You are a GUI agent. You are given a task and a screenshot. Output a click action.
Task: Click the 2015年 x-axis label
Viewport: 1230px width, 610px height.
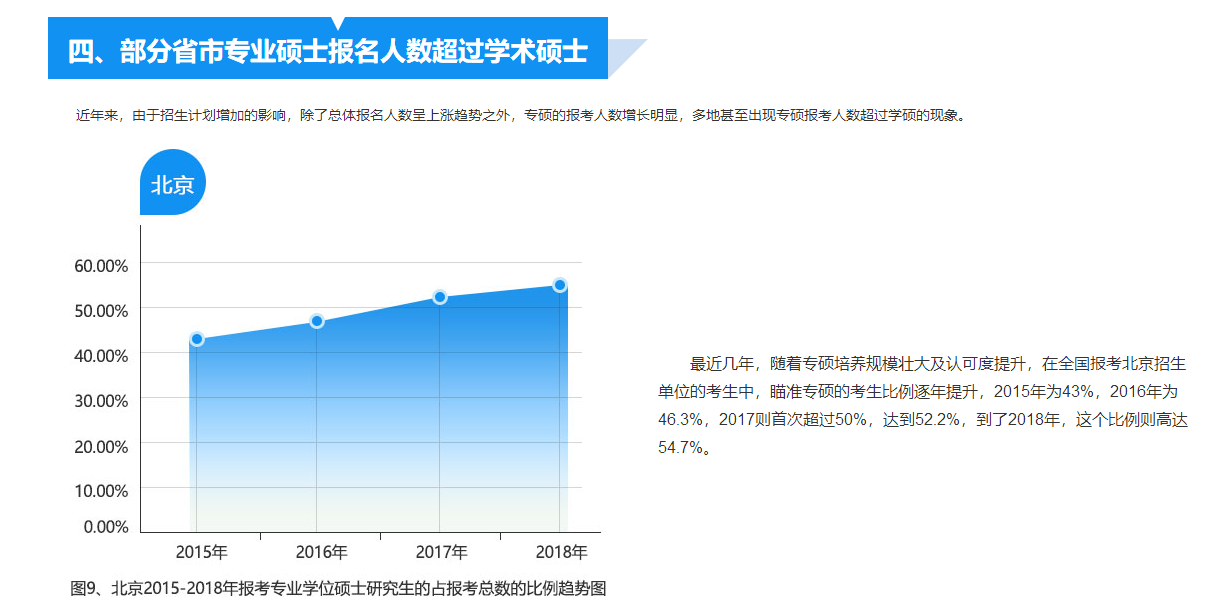201,552
